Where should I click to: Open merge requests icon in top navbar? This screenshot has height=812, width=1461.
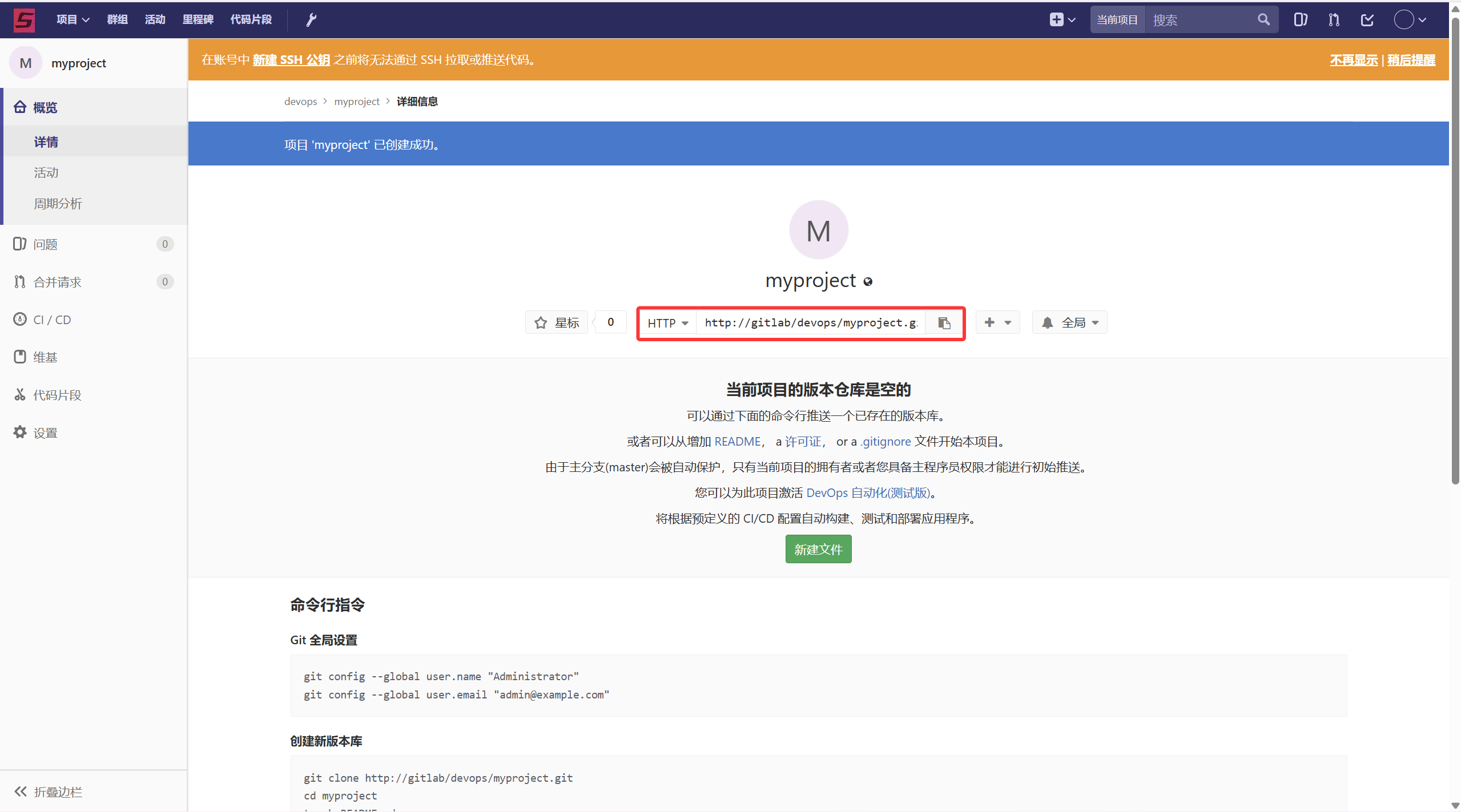tap(1334, 20)
